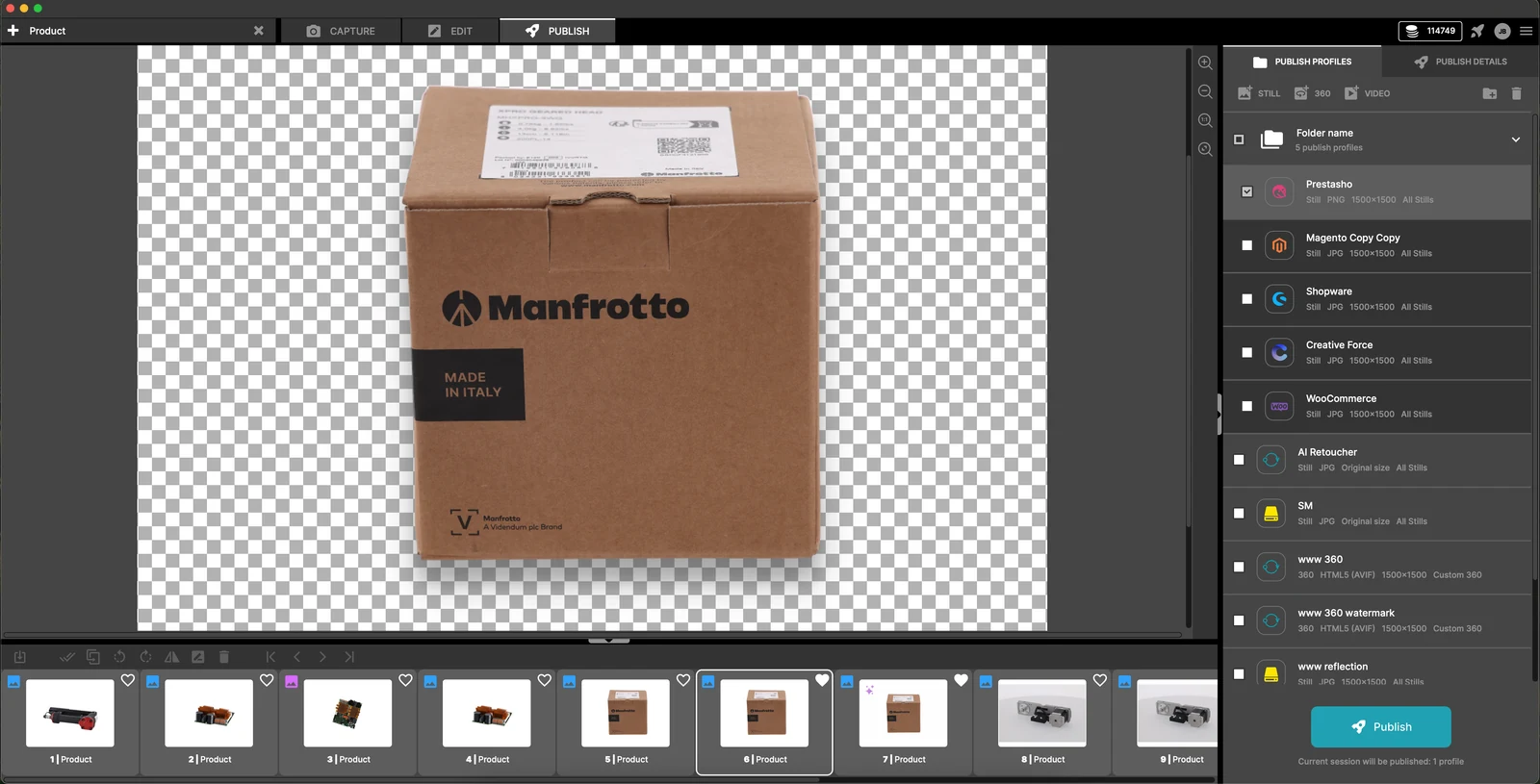Add a new 360 publish profile

[x=1312, y=93]
